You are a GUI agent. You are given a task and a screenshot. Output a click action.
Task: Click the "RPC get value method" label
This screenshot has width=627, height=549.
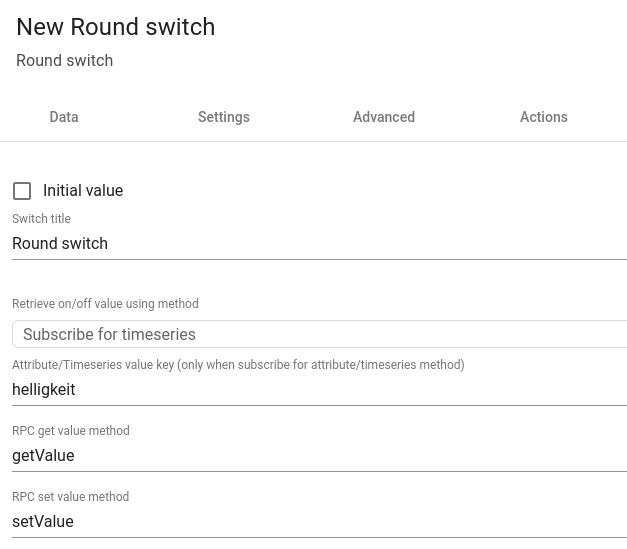(x=71, y=431)
